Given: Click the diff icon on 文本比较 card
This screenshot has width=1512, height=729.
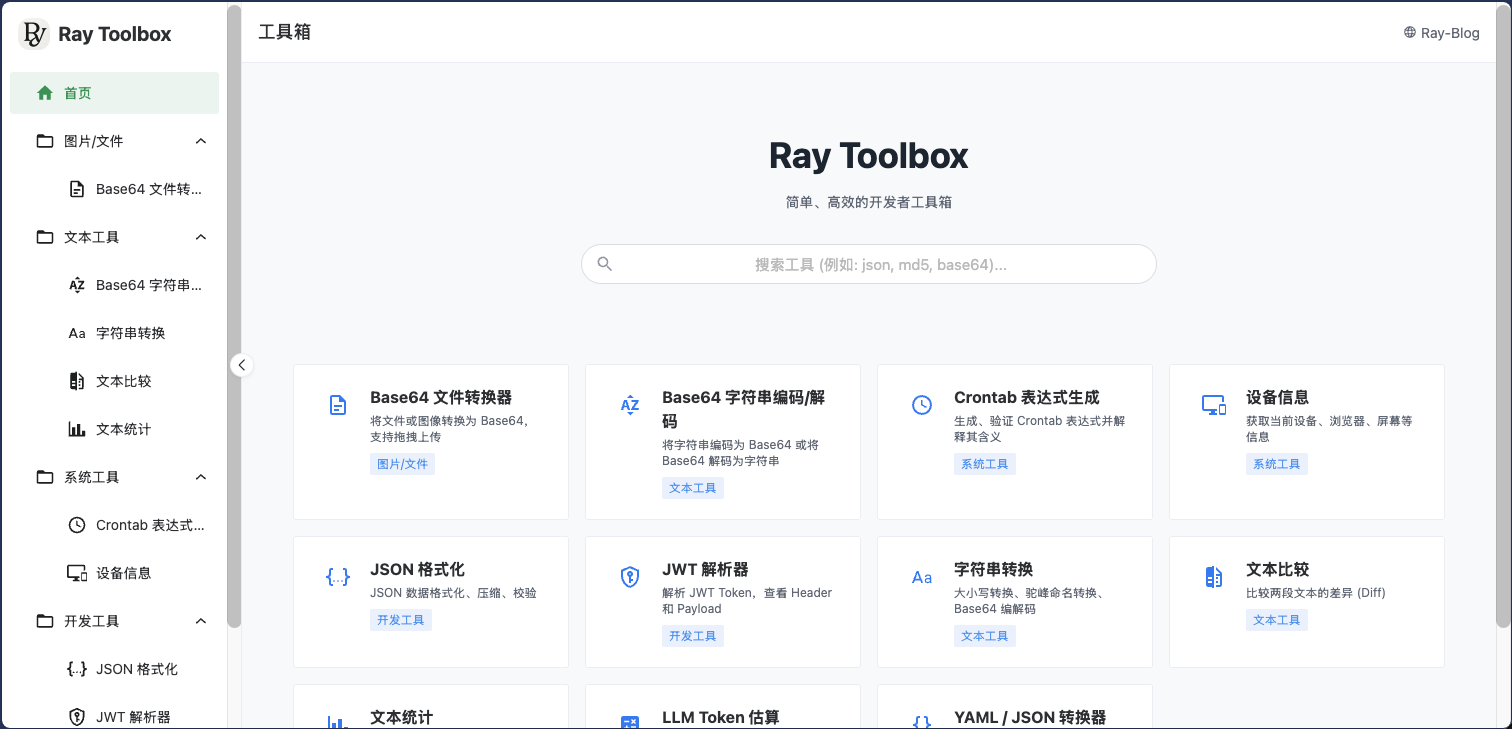Looking at the screenshot, I should tap(1213, 577).
